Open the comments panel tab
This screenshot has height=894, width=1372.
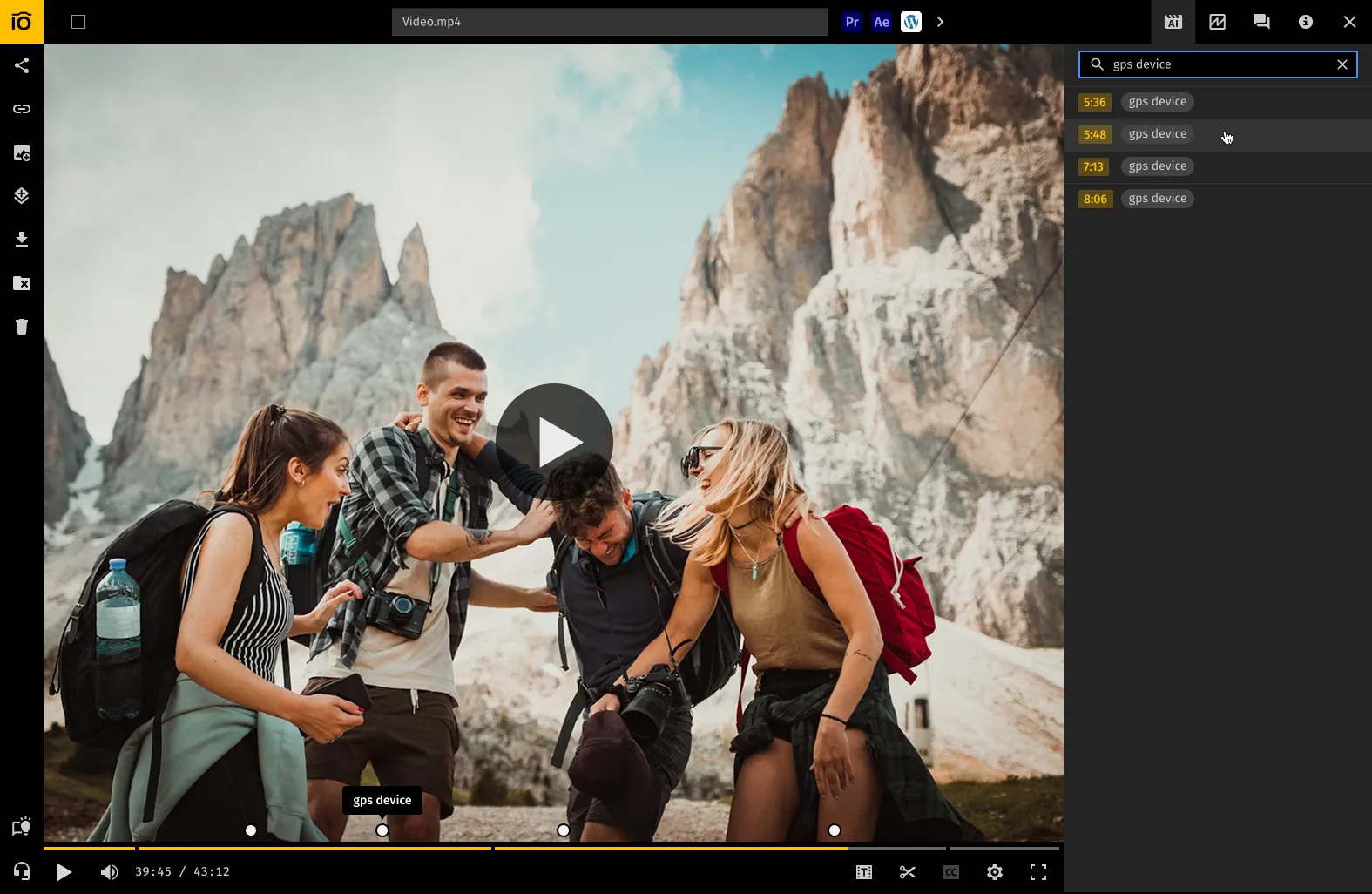point(1261,22)
